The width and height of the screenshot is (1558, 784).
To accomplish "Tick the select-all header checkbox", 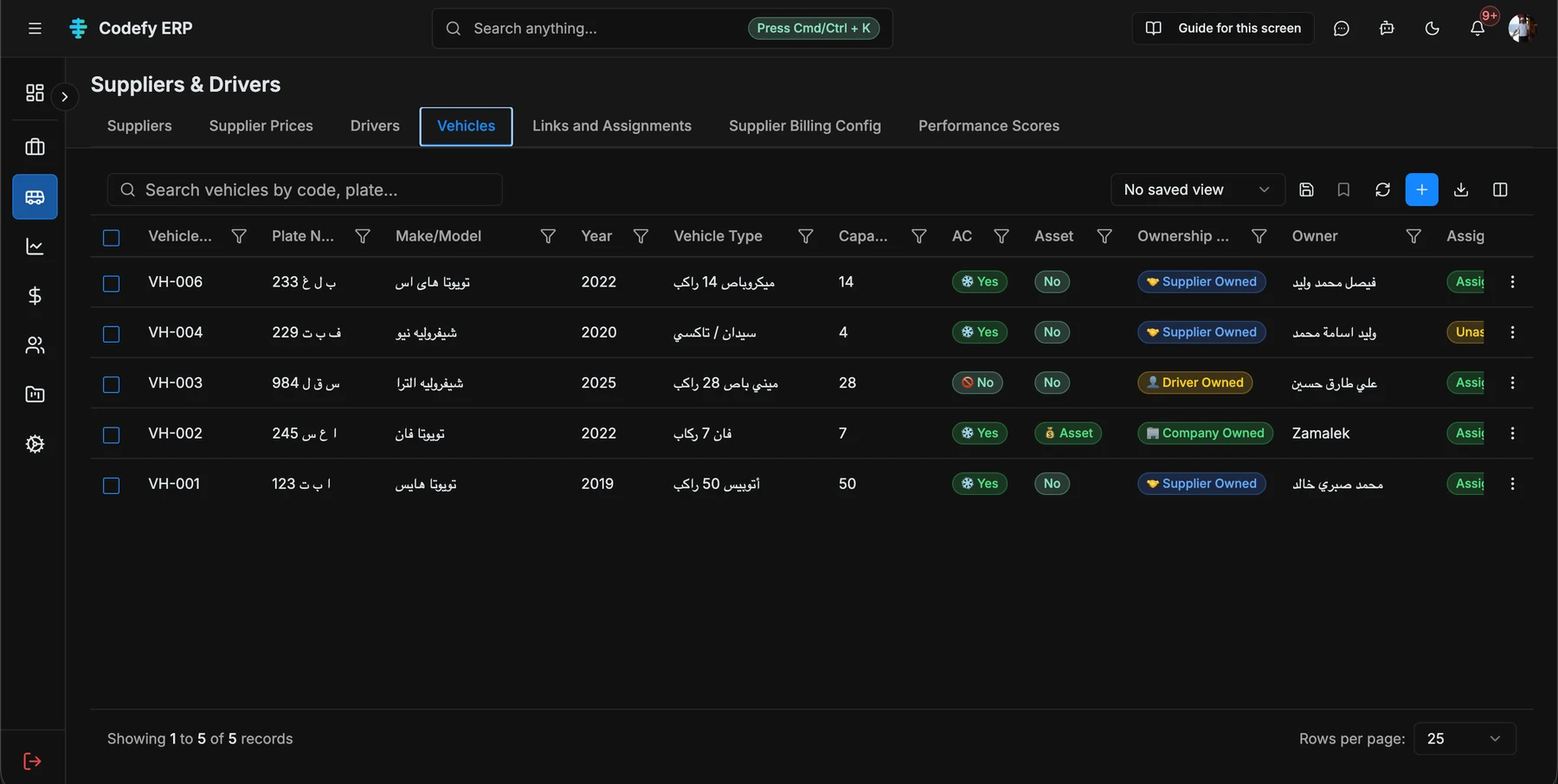I will click(x=112, y=238).
